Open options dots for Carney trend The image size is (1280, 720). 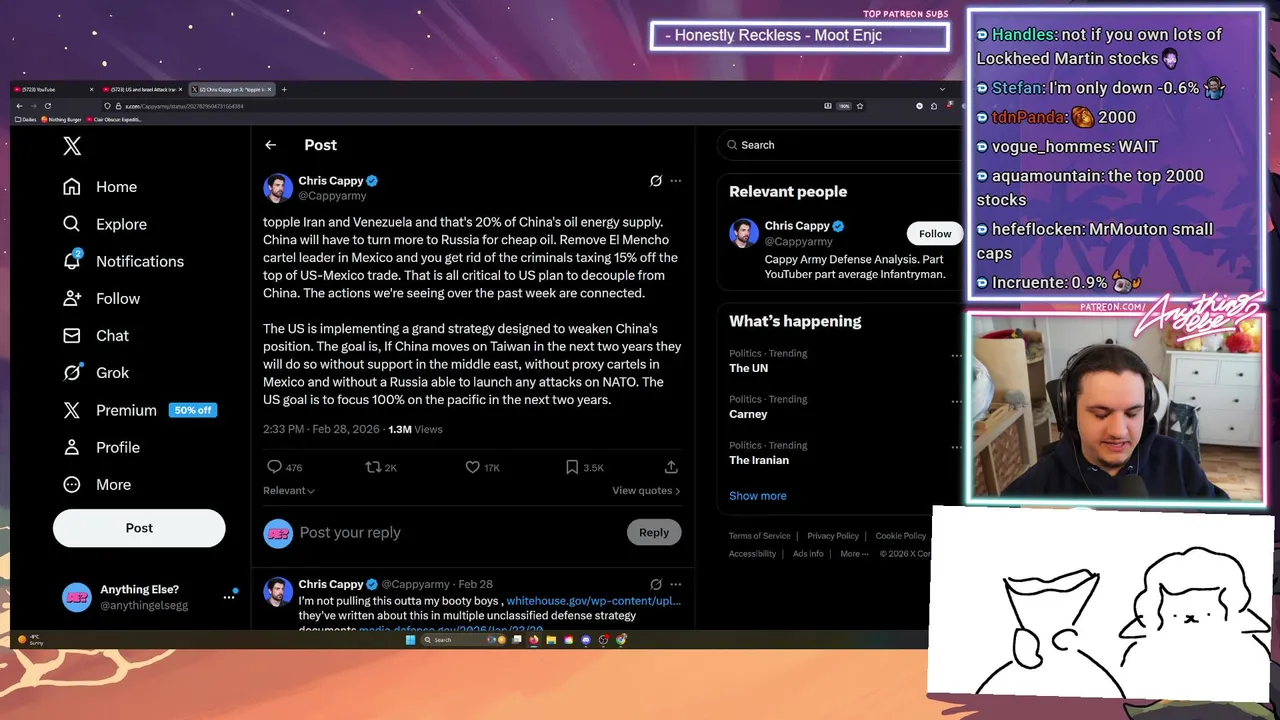[956, 401]
